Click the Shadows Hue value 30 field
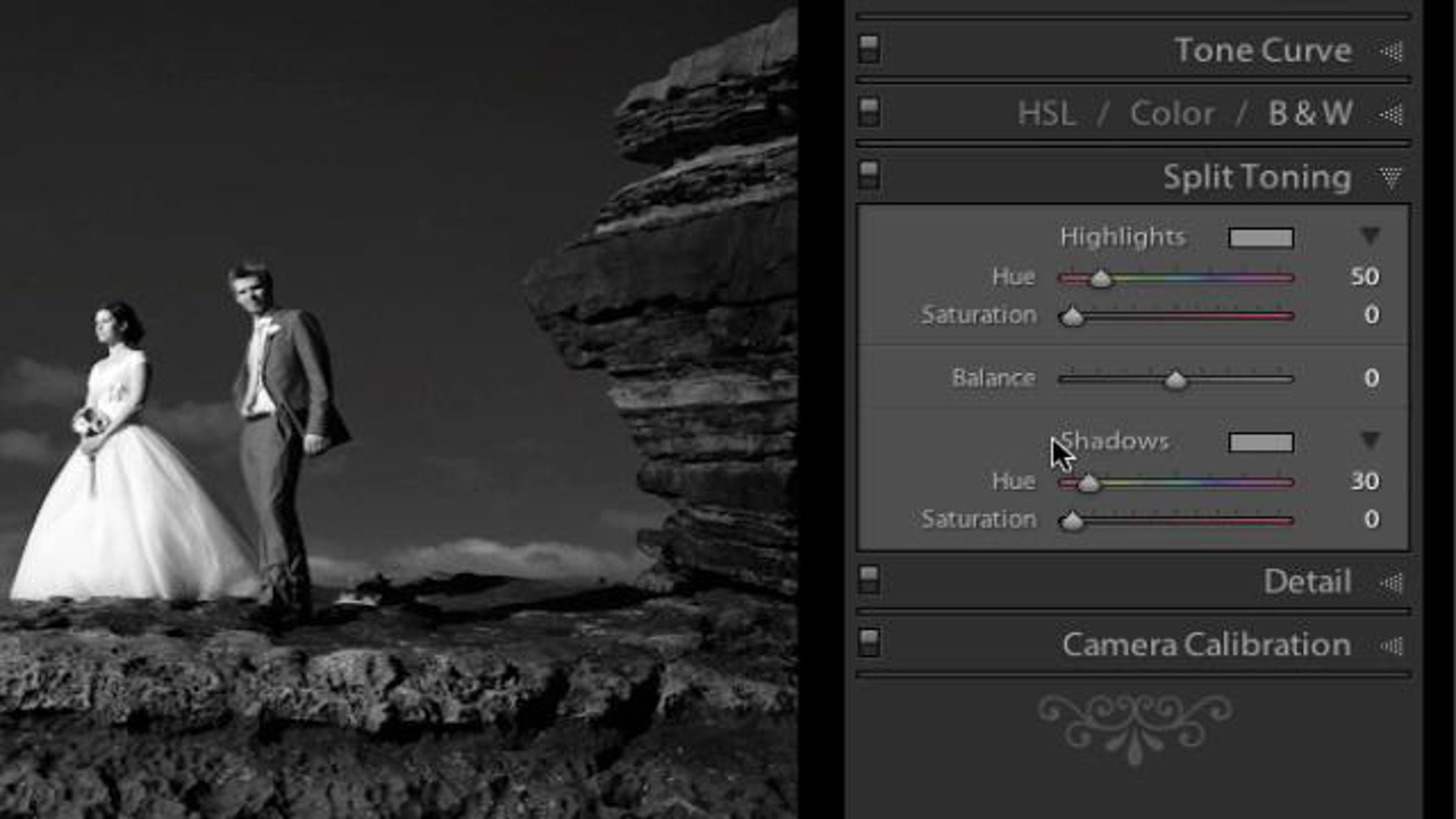The height and width of the screenshot is (819, 1456). click(x=1364, y=481)
